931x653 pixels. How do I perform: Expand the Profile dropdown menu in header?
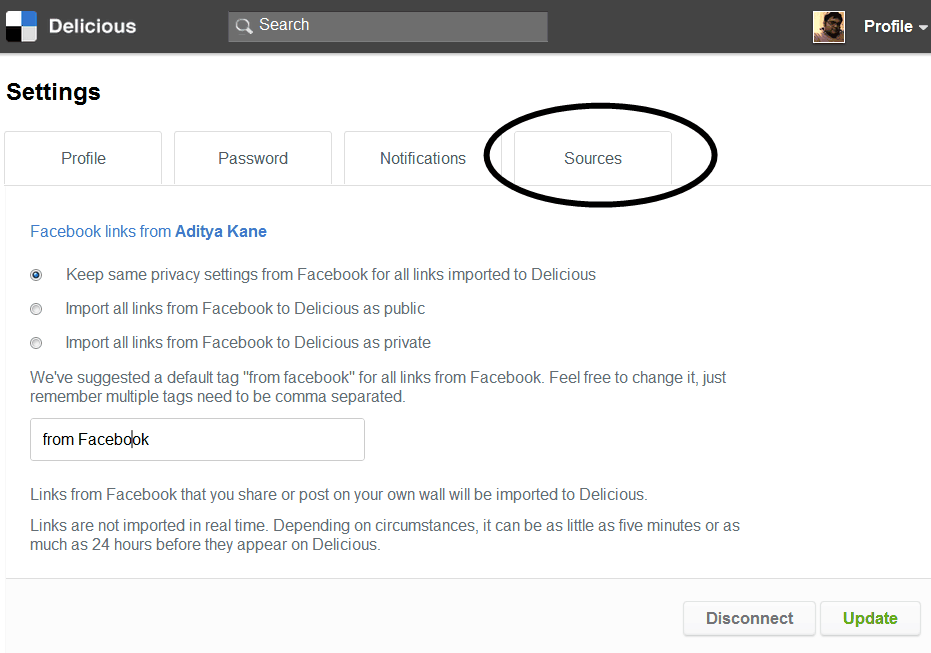[x=895, y=27]
